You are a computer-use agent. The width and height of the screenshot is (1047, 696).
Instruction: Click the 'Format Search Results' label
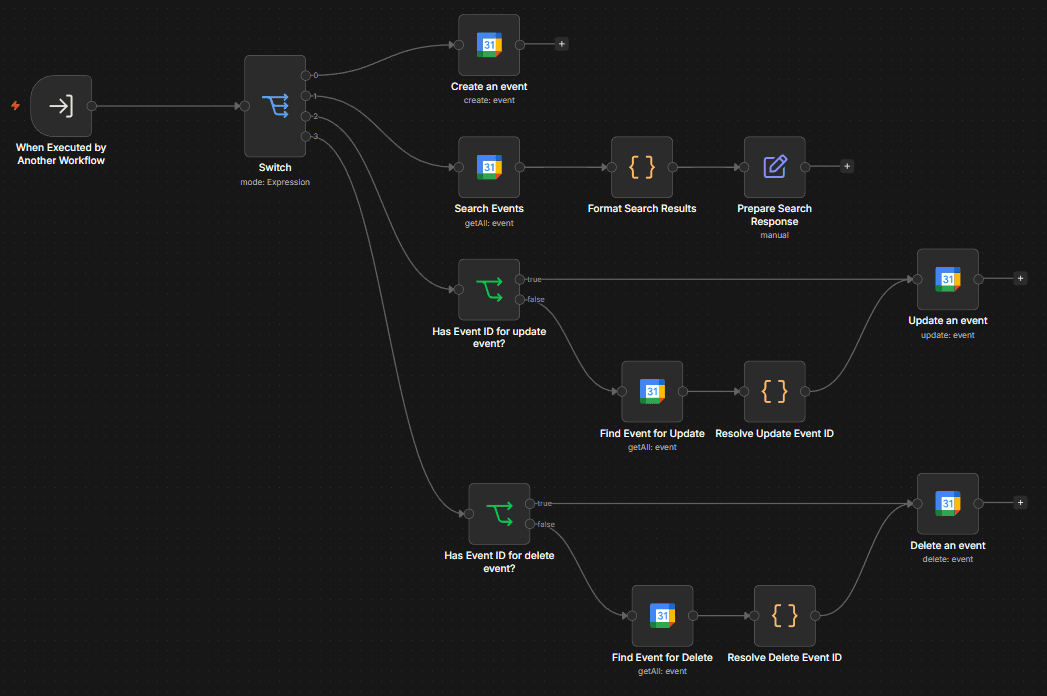[x=642, y=208]
